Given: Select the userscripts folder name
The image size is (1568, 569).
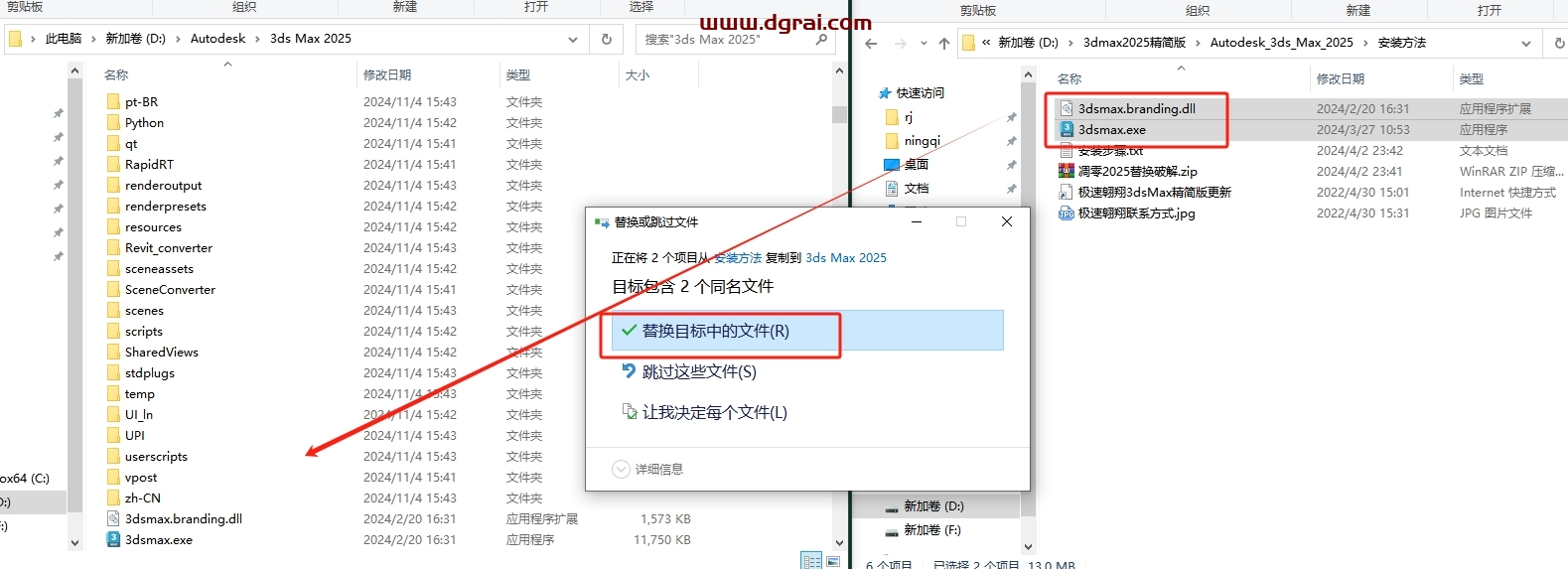Looking at the screenshot, I should [156, 456].
